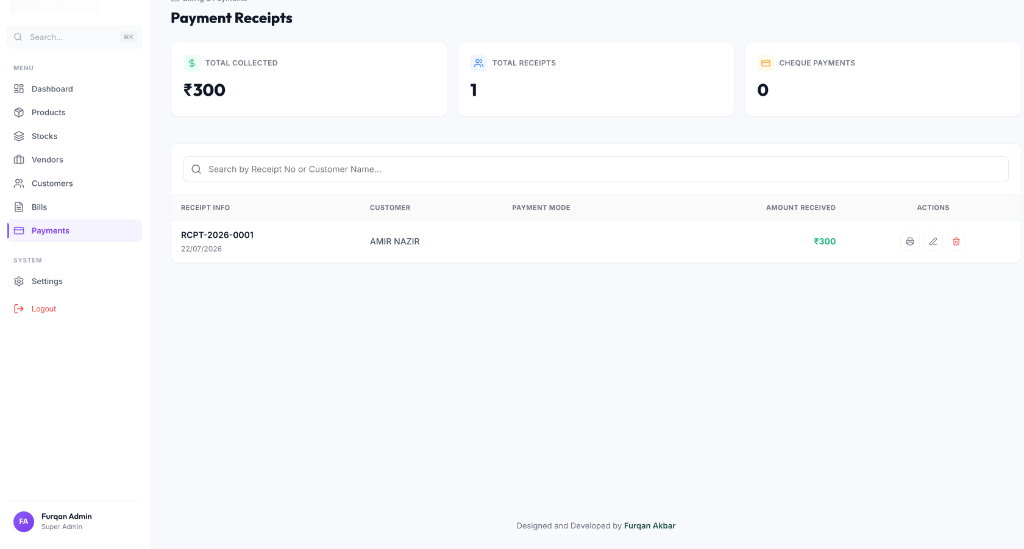Click the Payment Receipts page title

[231, 18]
